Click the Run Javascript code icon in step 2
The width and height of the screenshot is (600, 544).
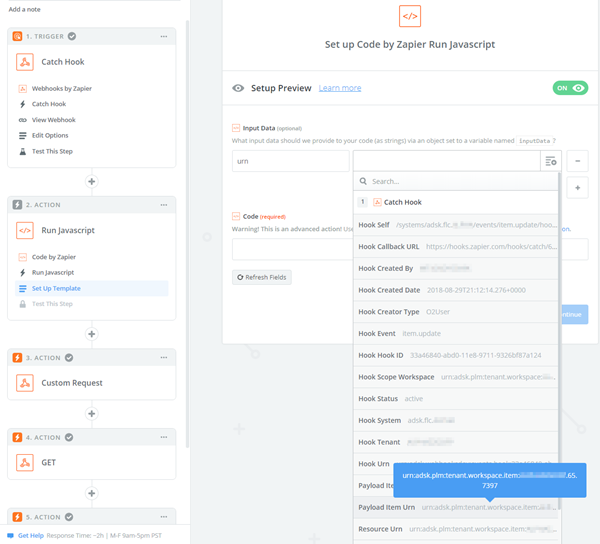[x=25, y=230]
